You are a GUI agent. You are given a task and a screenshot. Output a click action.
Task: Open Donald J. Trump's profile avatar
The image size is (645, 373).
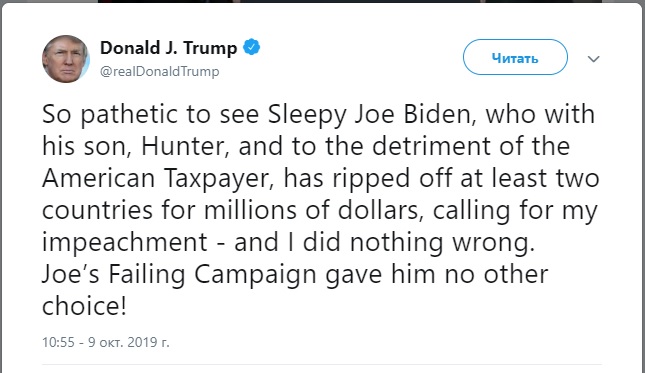pos(66,59)
